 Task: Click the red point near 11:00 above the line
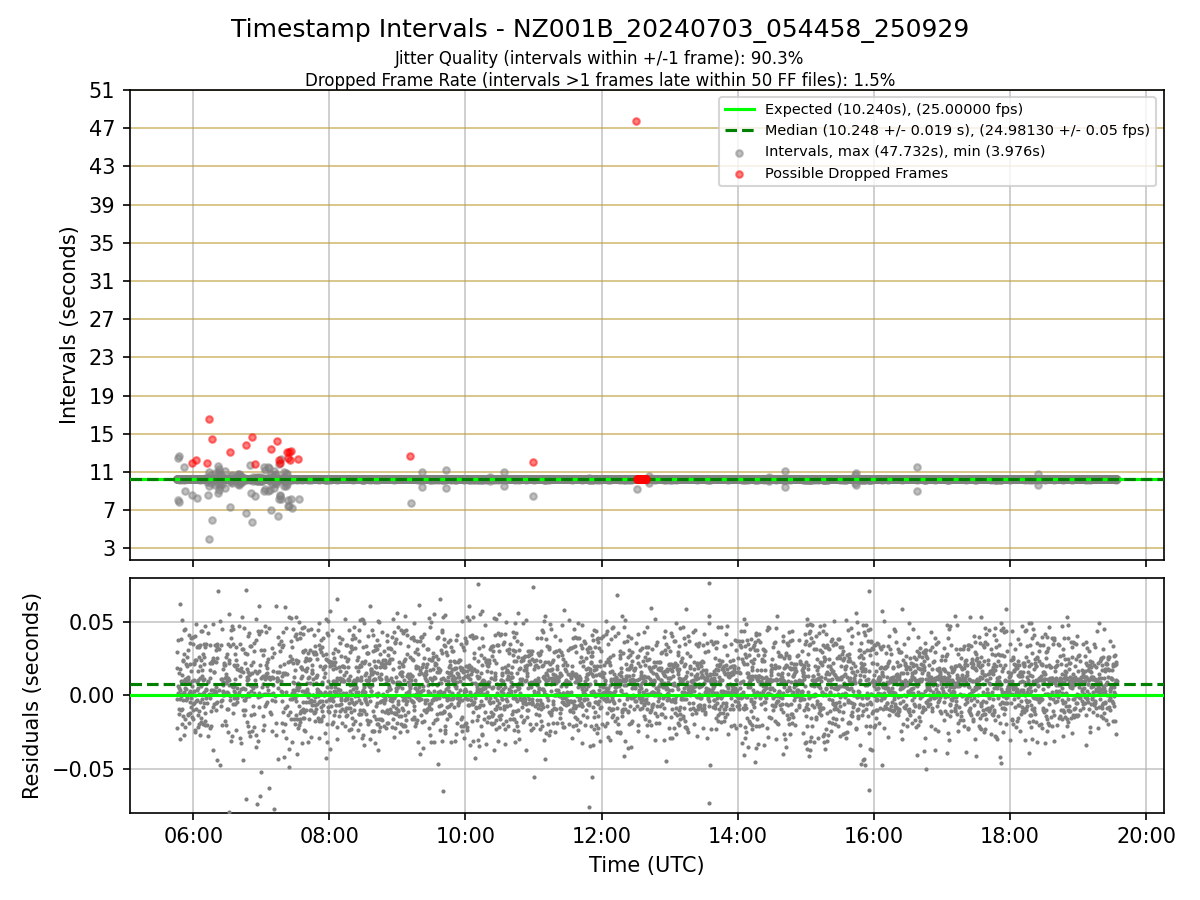pos(533,462)
